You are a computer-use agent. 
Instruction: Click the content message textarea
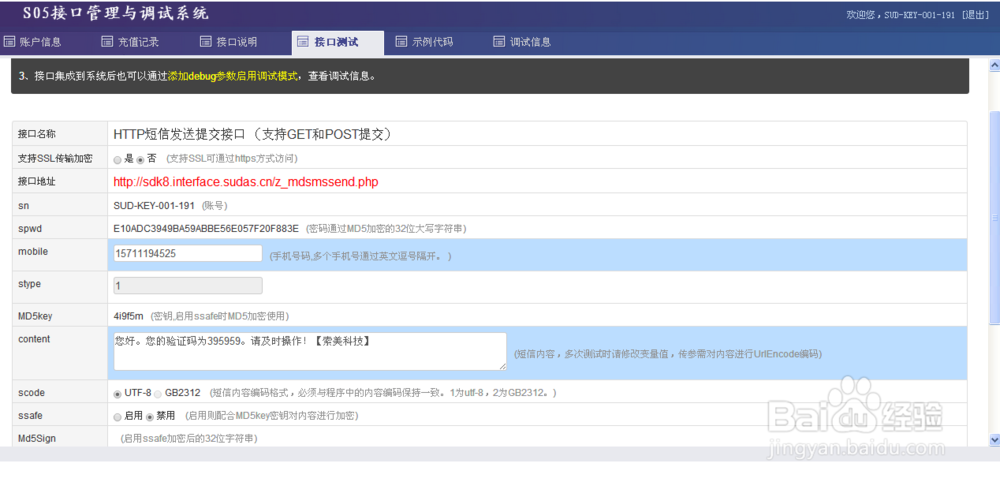point(310,351)
